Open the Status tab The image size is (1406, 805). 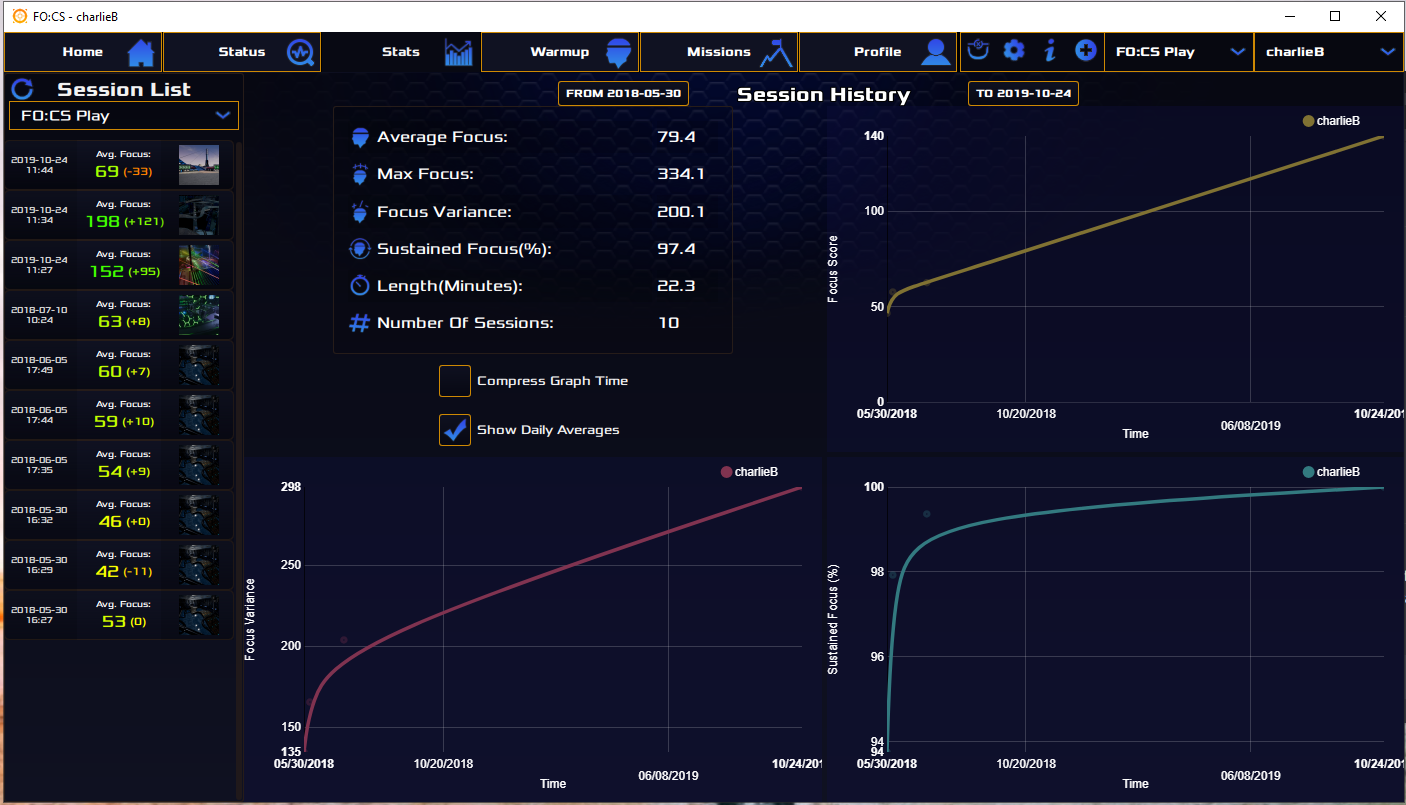click(x=242, y=52)
